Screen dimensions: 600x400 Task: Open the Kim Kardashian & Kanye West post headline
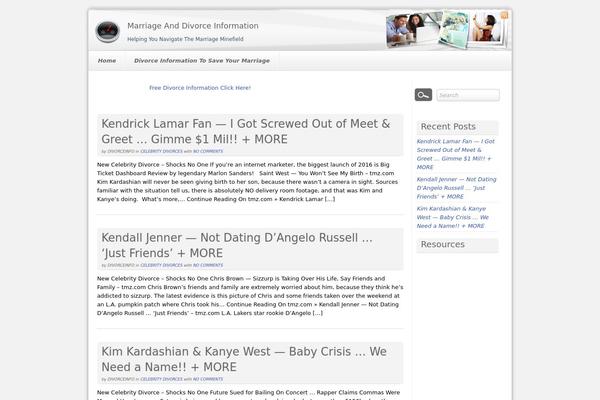click(x=244, y=359)
